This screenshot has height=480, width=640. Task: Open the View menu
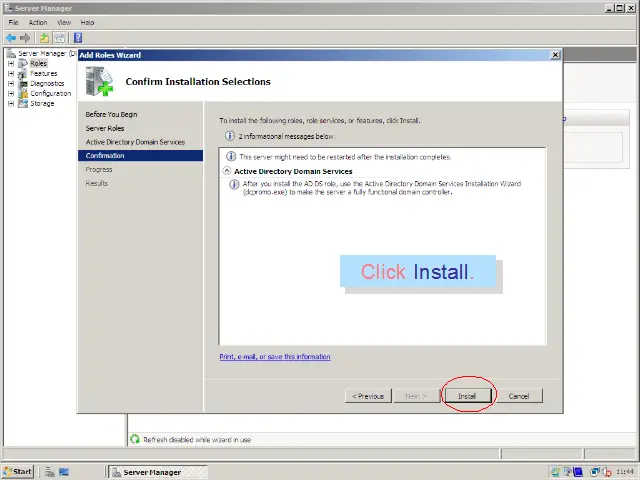64,22
